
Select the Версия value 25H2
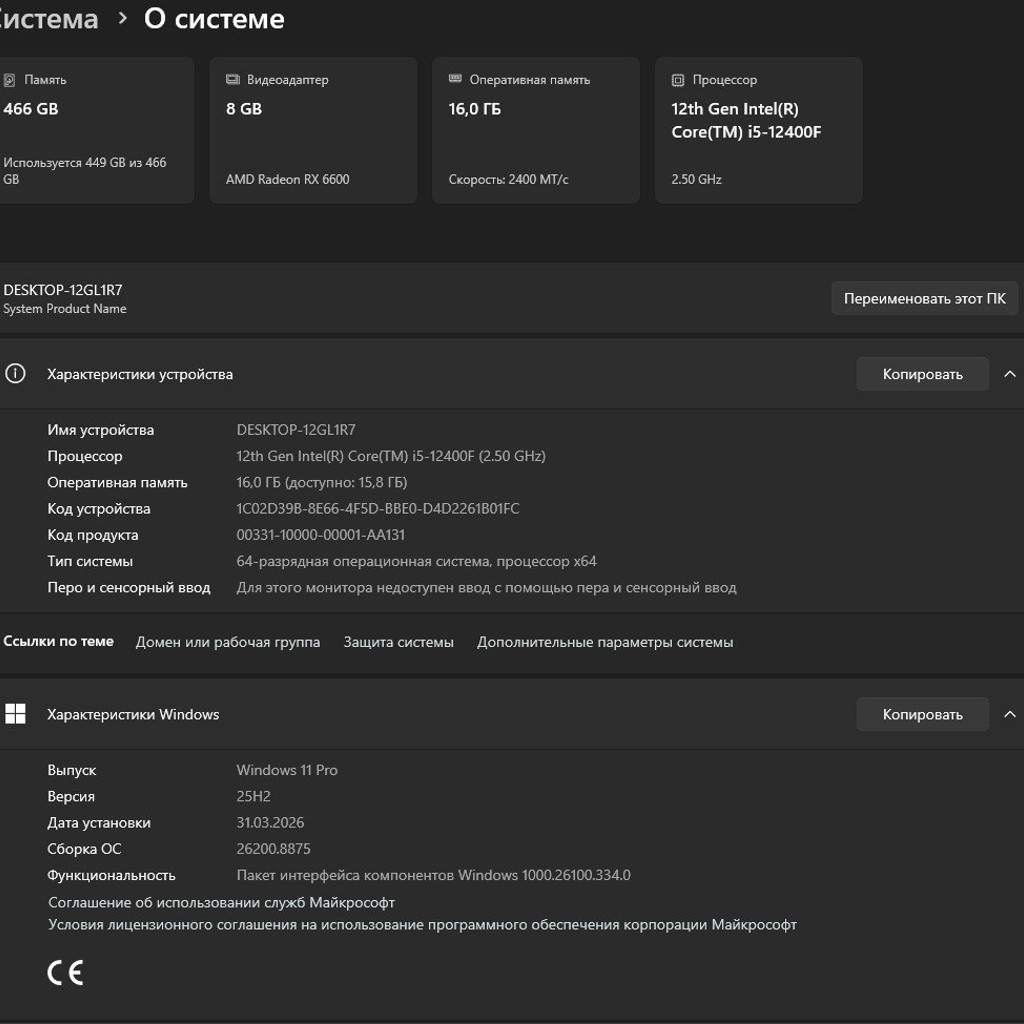(253, 796)
